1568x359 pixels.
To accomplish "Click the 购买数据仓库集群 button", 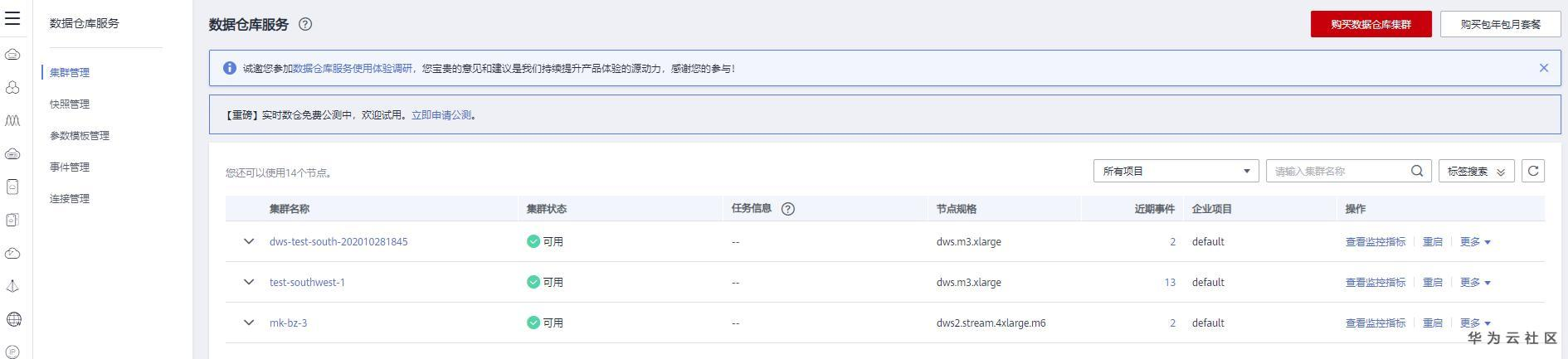I will pyautogui.click(x=1371, y=24).
